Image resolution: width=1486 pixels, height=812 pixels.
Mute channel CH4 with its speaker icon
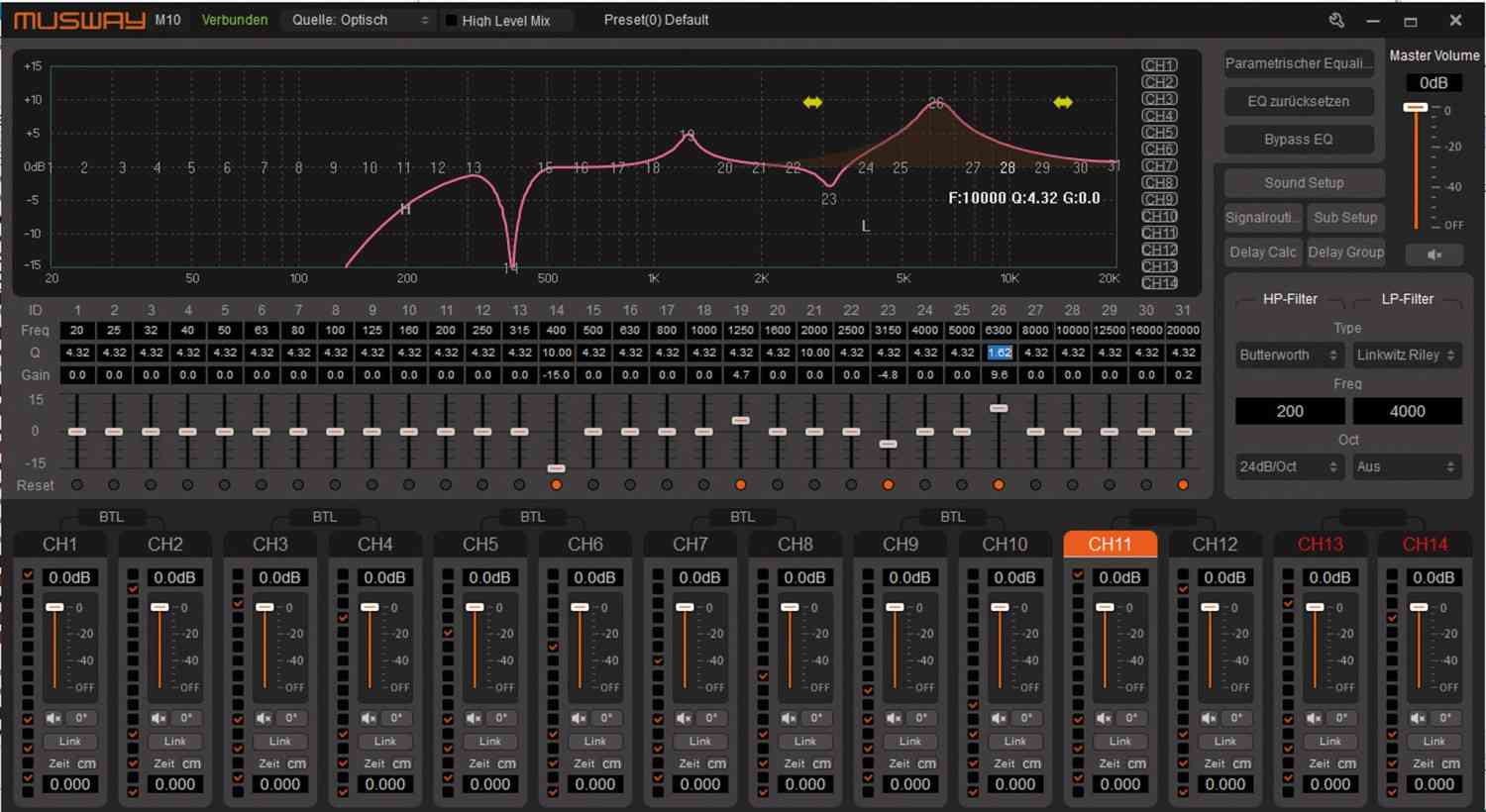click(x=369, y=718)
